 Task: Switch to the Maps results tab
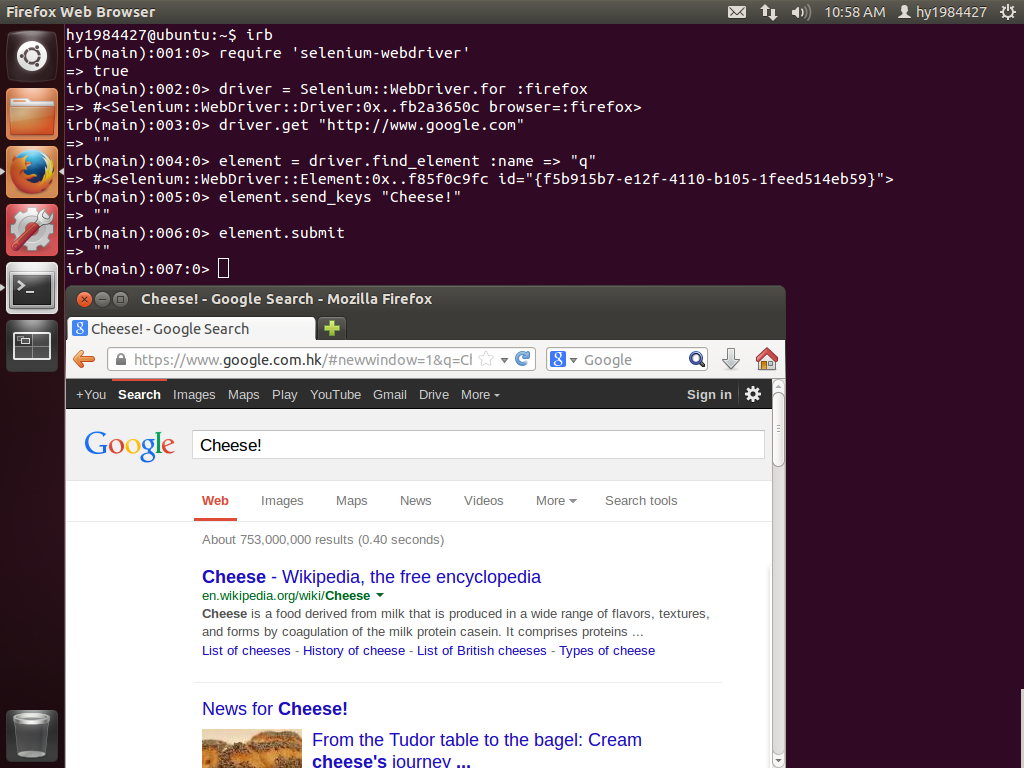[x=351, y=500]
